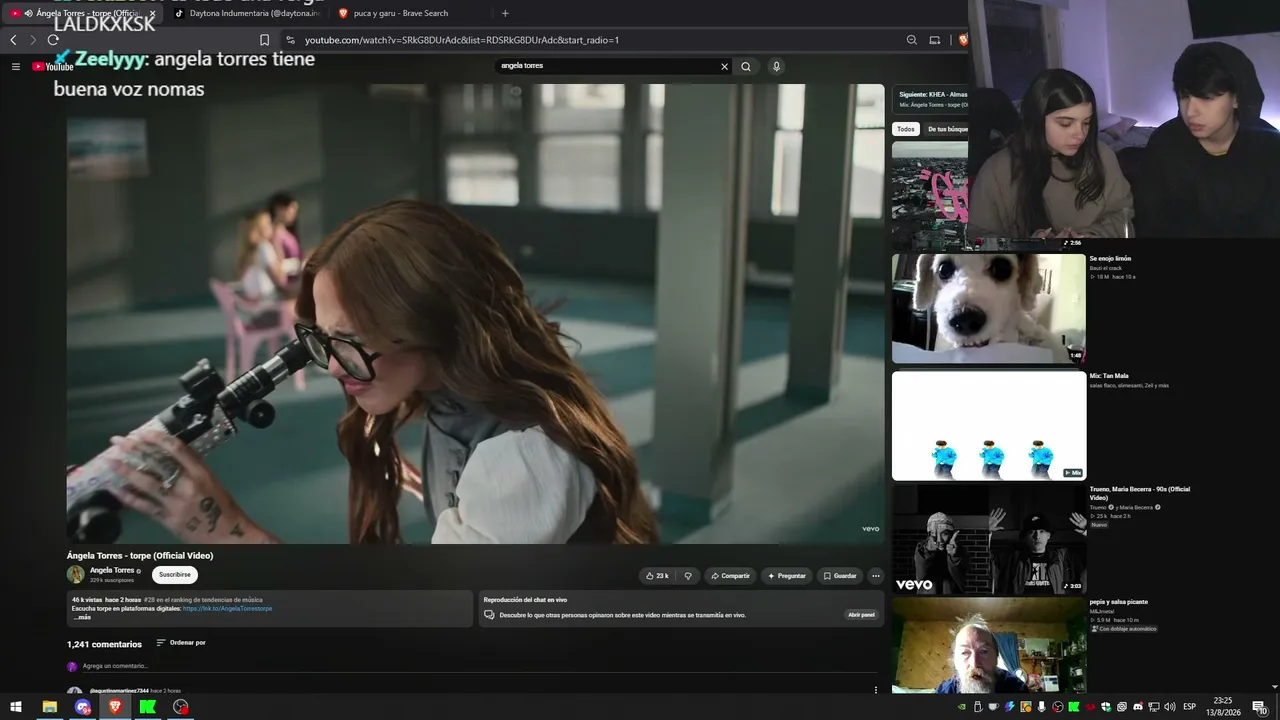Viewport: 1280px width, 720px height.
Task: Open the Se enojo limón video thumbnail
Action: click(989, 308)
